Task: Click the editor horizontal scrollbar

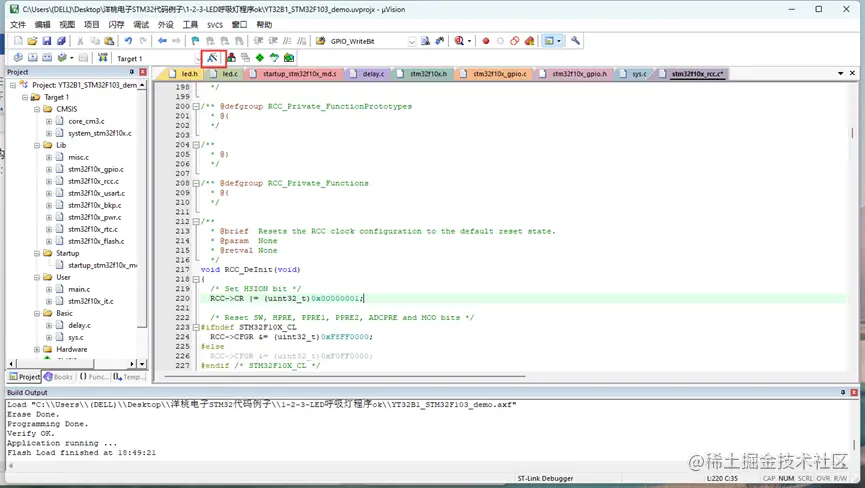Action: (345, 377)
